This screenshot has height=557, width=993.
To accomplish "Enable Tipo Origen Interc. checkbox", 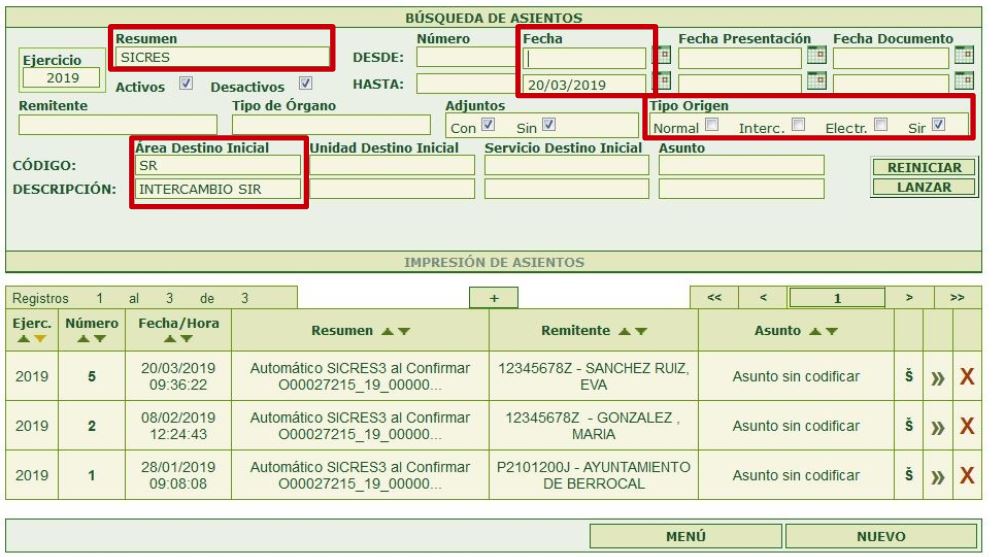I will [799, 125].
